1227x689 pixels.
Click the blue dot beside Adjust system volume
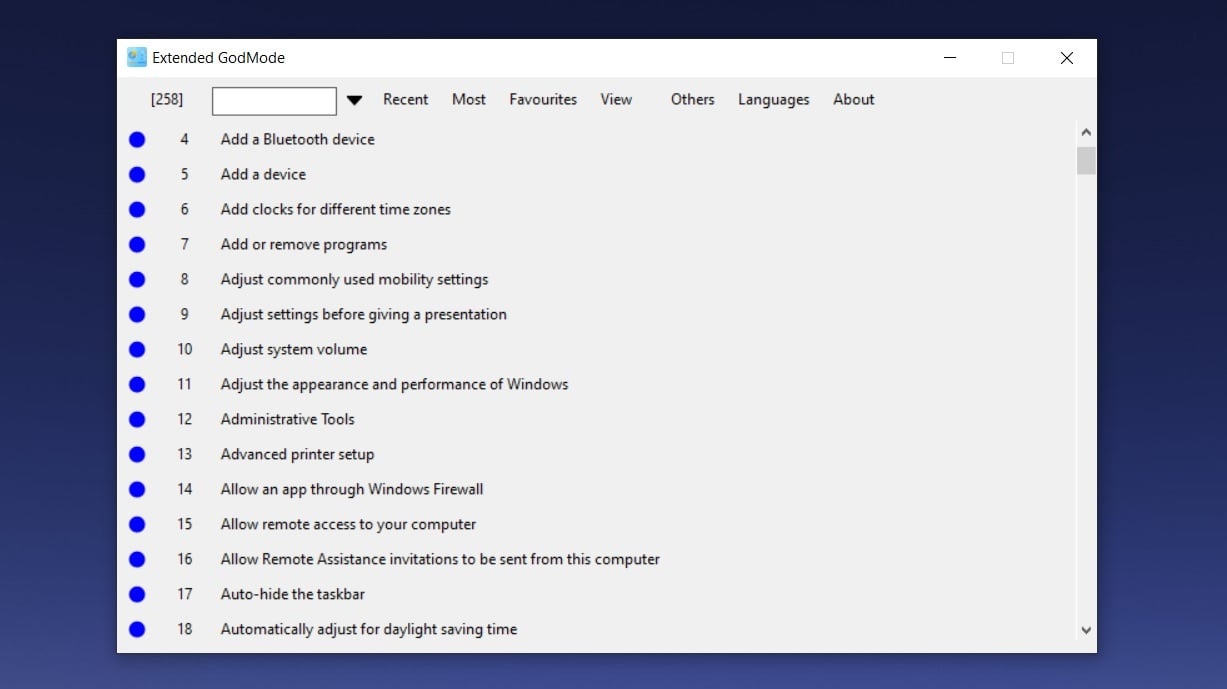click(x=137, y=350)
